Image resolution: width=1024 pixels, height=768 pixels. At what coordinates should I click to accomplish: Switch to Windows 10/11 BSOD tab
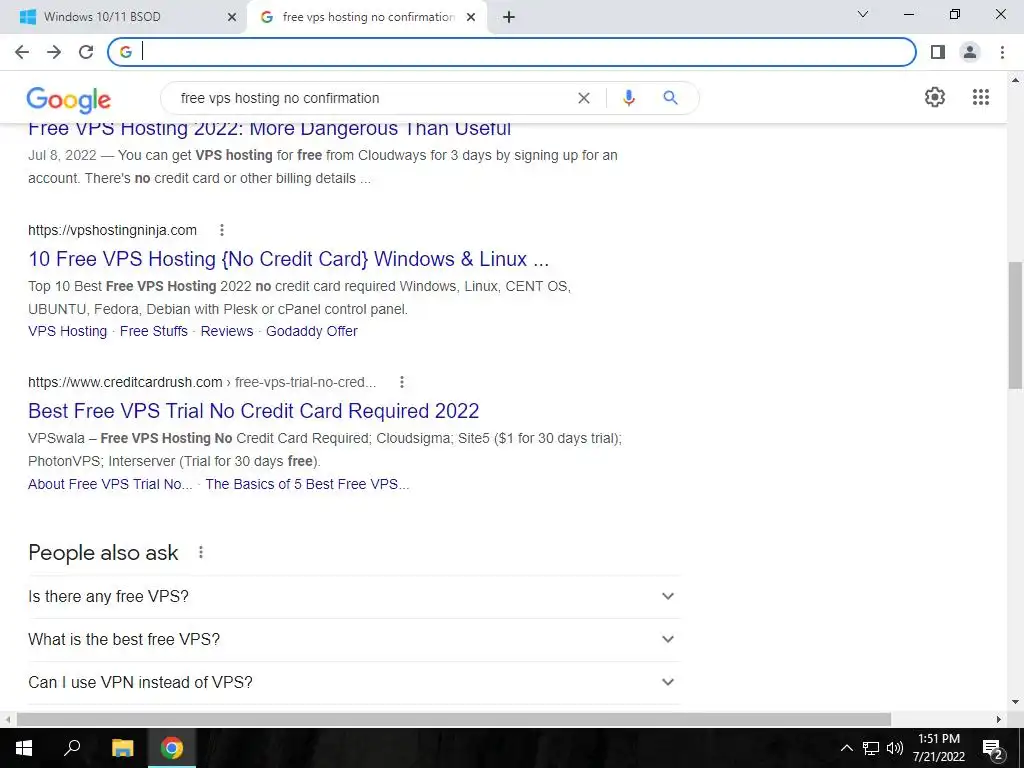(123, 17)
